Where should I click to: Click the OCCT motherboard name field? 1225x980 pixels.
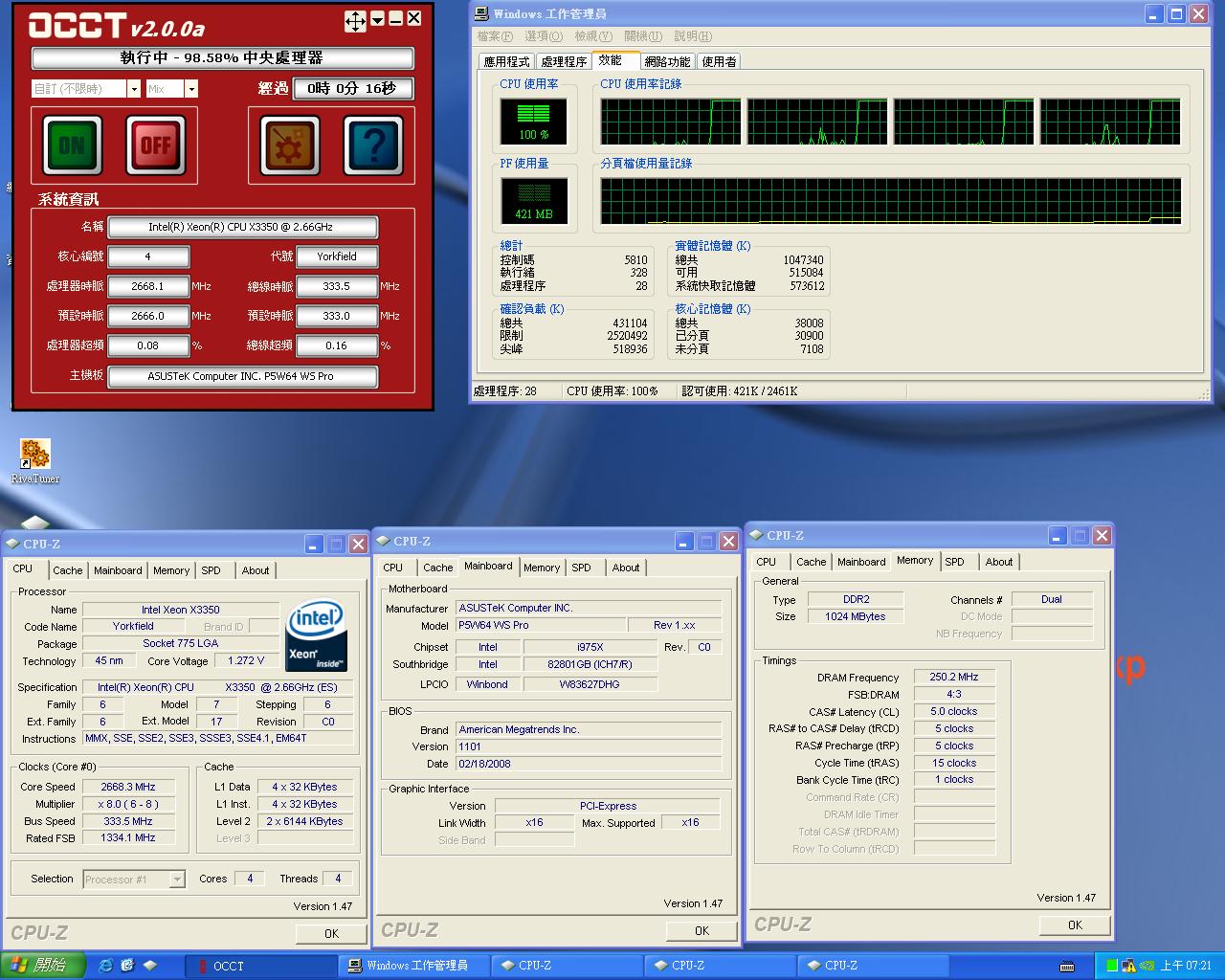tap(242, 376)
